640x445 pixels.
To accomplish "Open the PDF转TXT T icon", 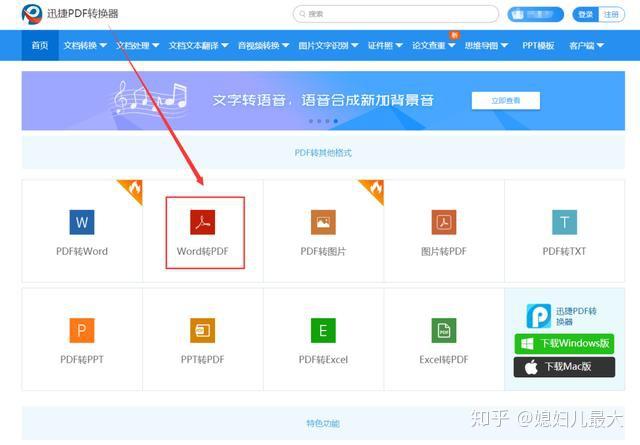I will [x=564, y=222].
